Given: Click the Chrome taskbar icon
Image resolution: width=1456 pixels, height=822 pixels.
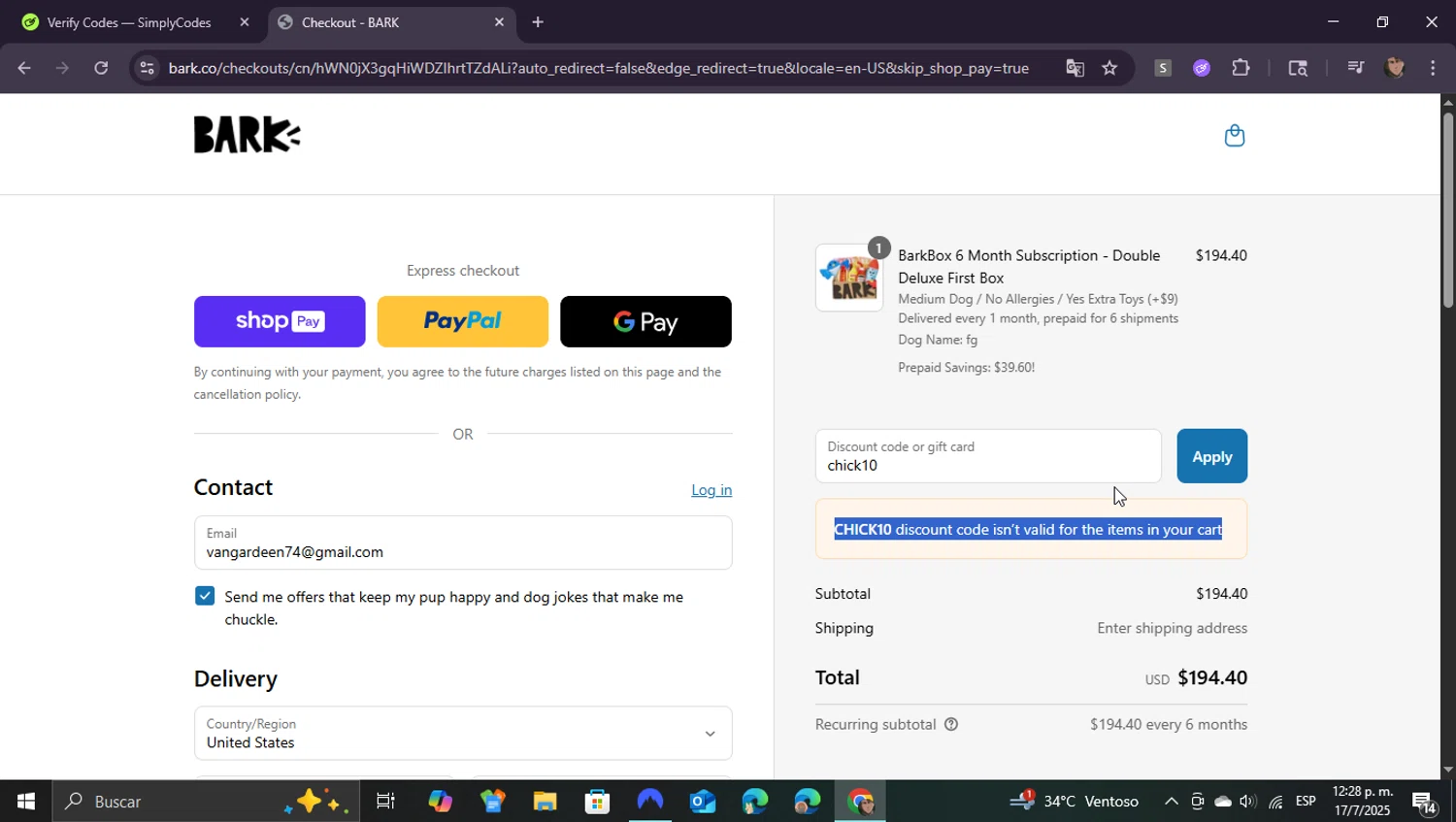Looking at the screenshot, I should tap(860, 802).
